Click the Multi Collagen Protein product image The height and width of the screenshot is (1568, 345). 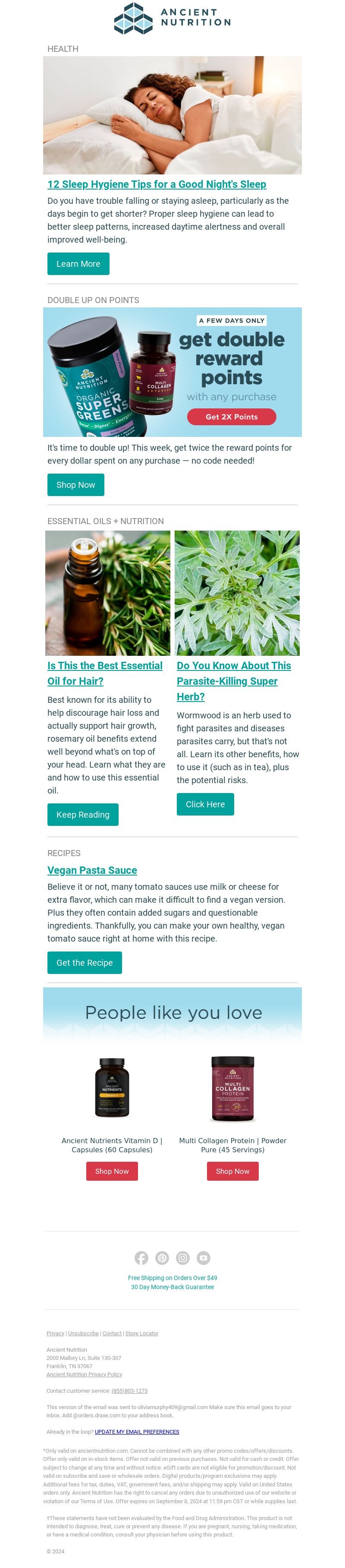232,1089
